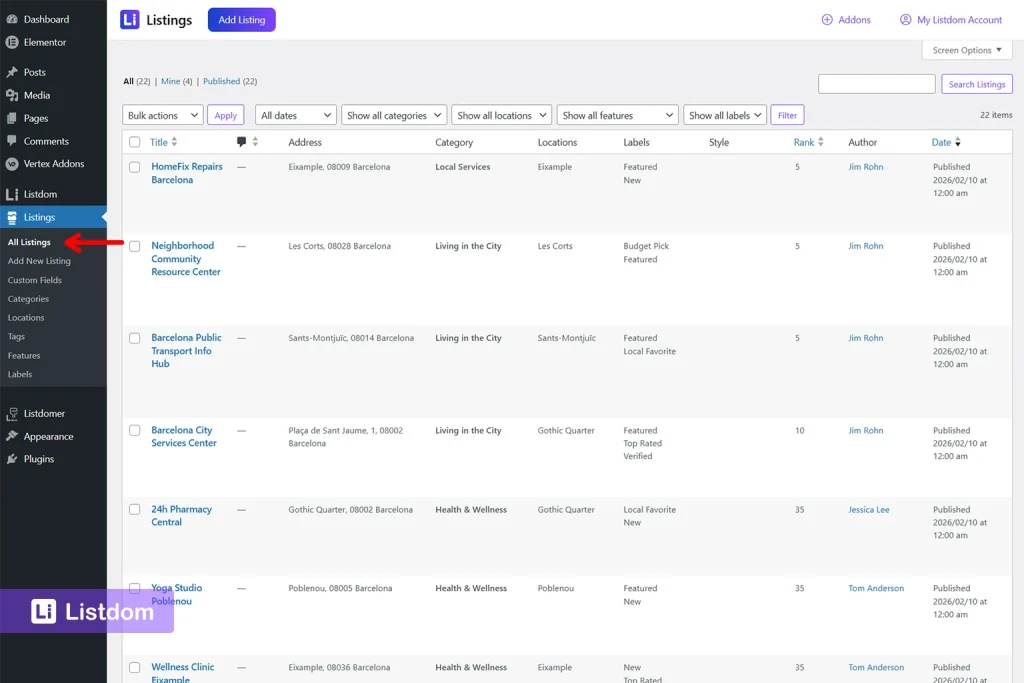Image resolution: width=1024 pixels, height=683 pixels.
Task: Open the Vertex Addons icon
Action: pos(12,164)
